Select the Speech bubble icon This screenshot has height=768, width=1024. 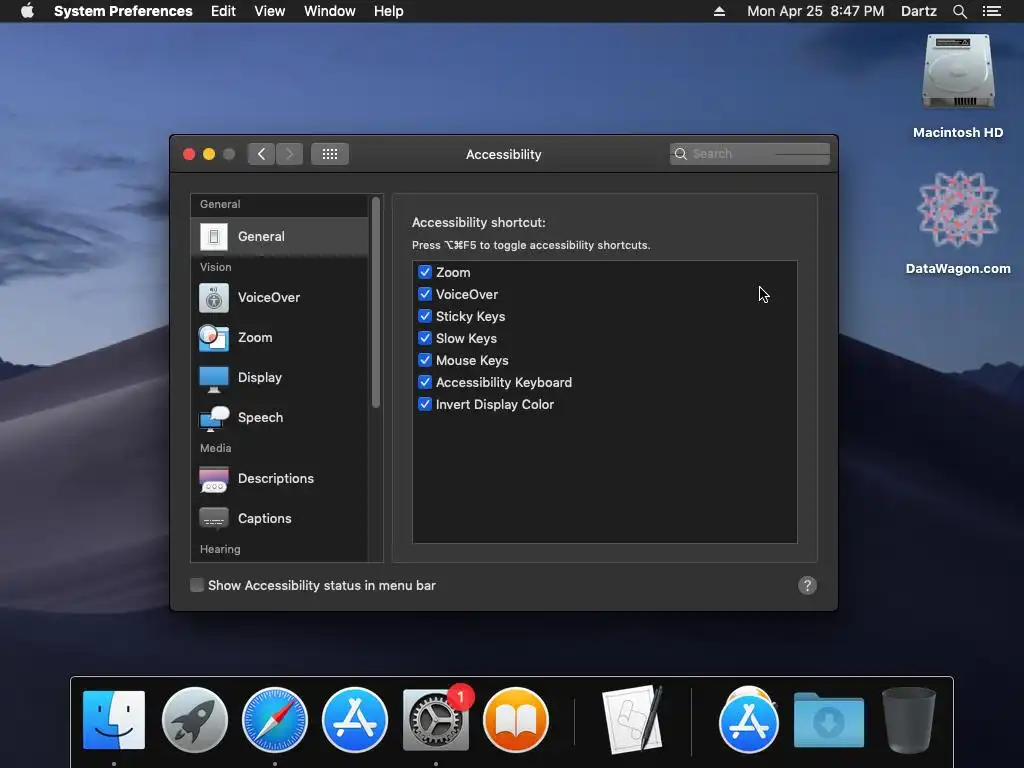(214, 418)
